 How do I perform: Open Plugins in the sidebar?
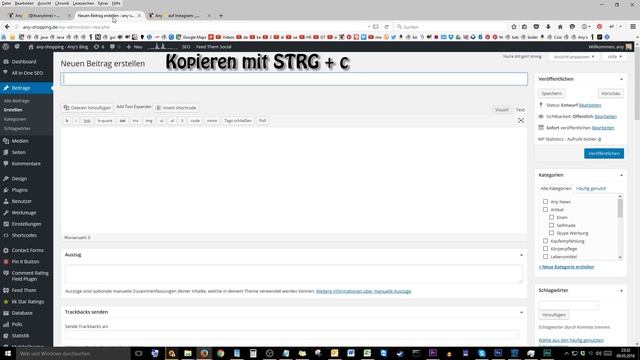[x=20, y=190]
